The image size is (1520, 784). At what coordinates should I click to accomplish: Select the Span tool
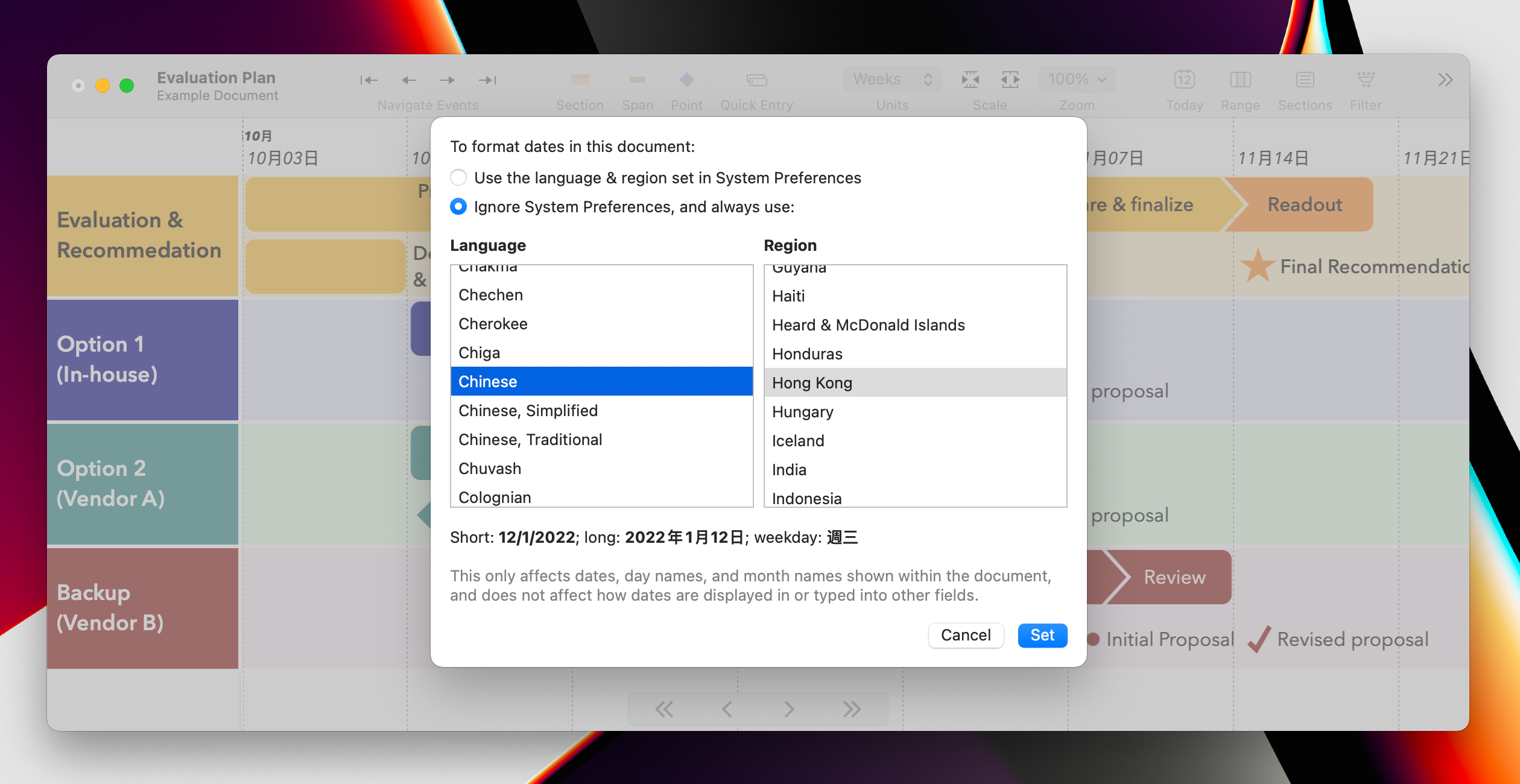(x=638, y=80)
